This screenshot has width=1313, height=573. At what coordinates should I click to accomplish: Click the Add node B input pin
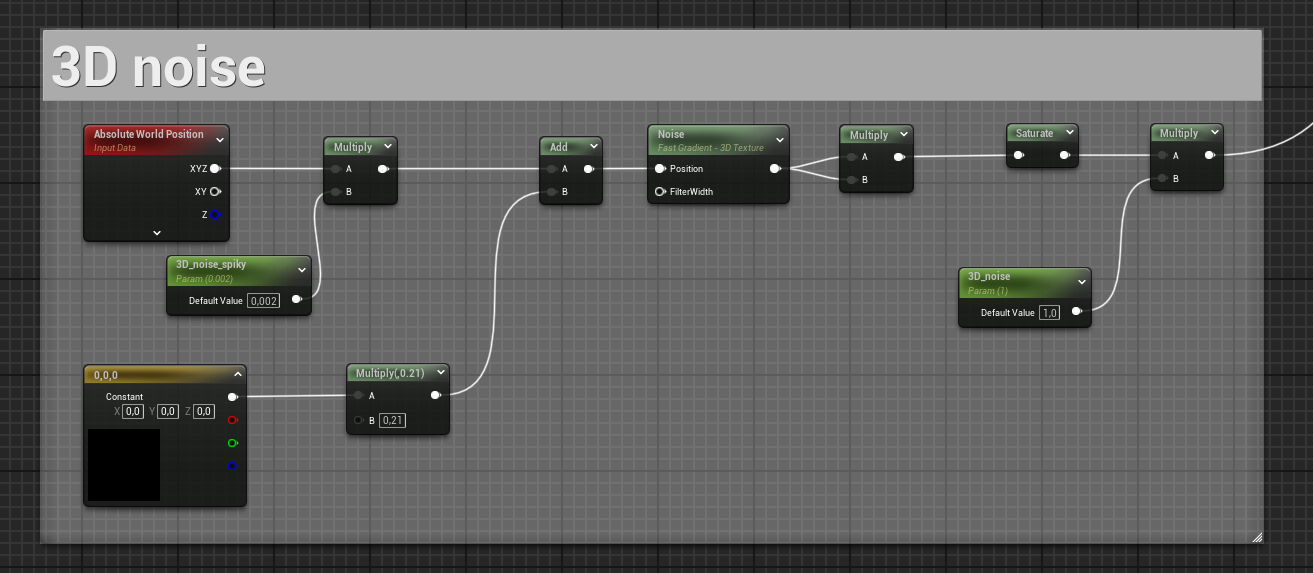pos(551,191)
